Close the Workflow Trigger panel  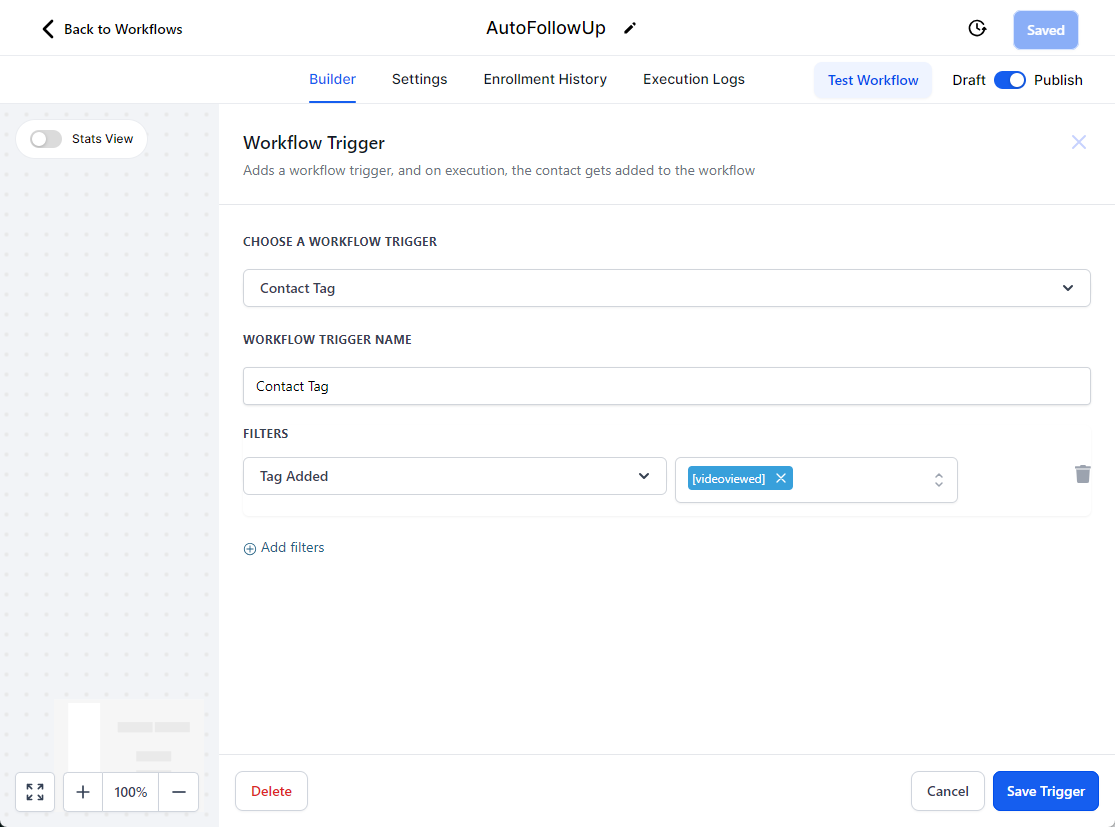1078,142
